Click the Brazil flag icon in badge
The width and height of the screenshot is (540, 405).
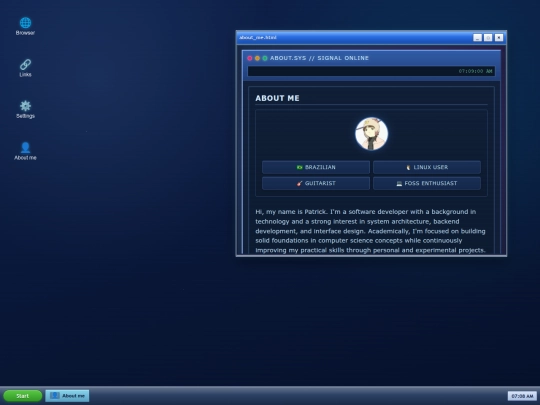pos(300,167)
